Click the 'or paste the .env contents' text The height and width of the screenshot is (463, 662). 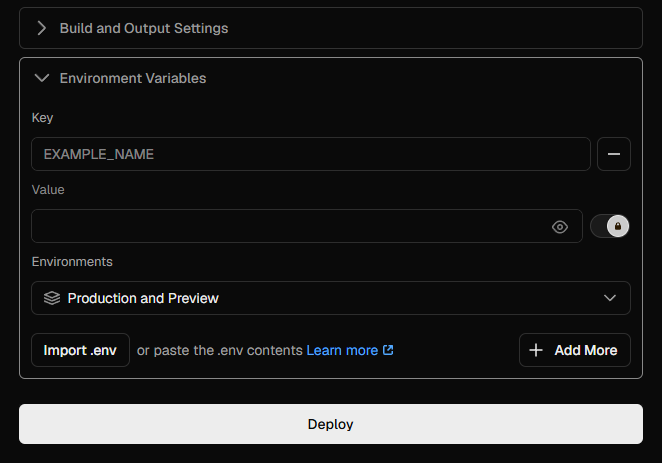pyautogui.click(x=220, y=350)
